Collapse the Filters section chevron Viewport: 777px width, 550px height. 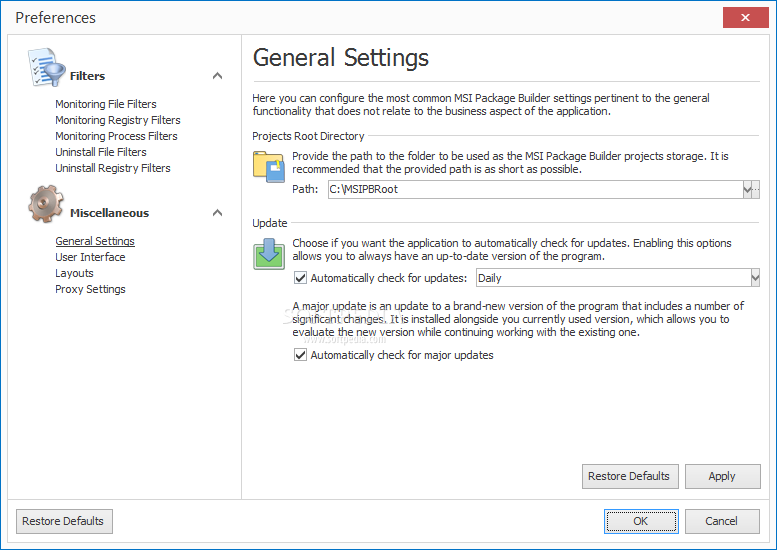[x=217, y=76]
